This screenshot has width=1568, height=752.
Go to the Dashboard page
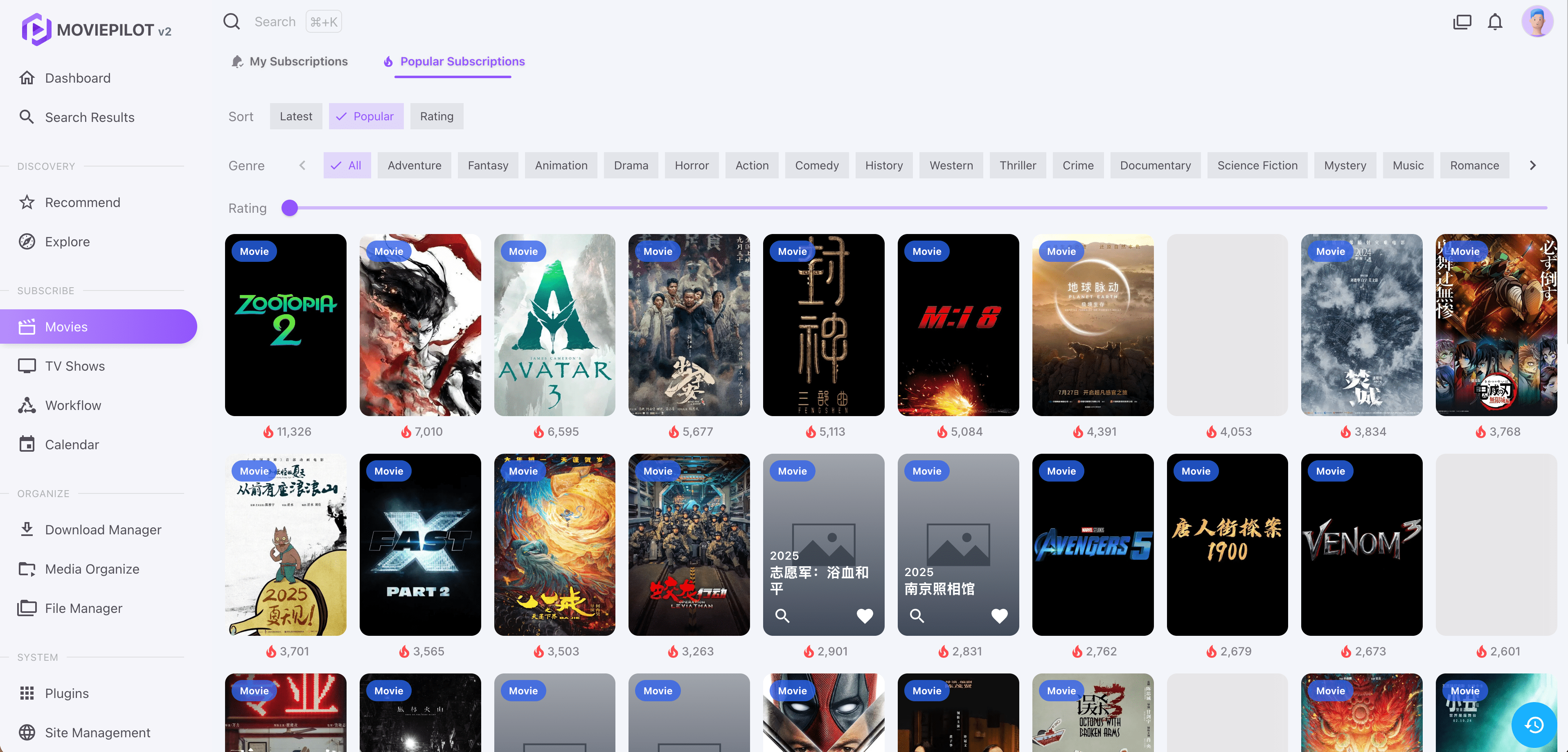point(78,78)
